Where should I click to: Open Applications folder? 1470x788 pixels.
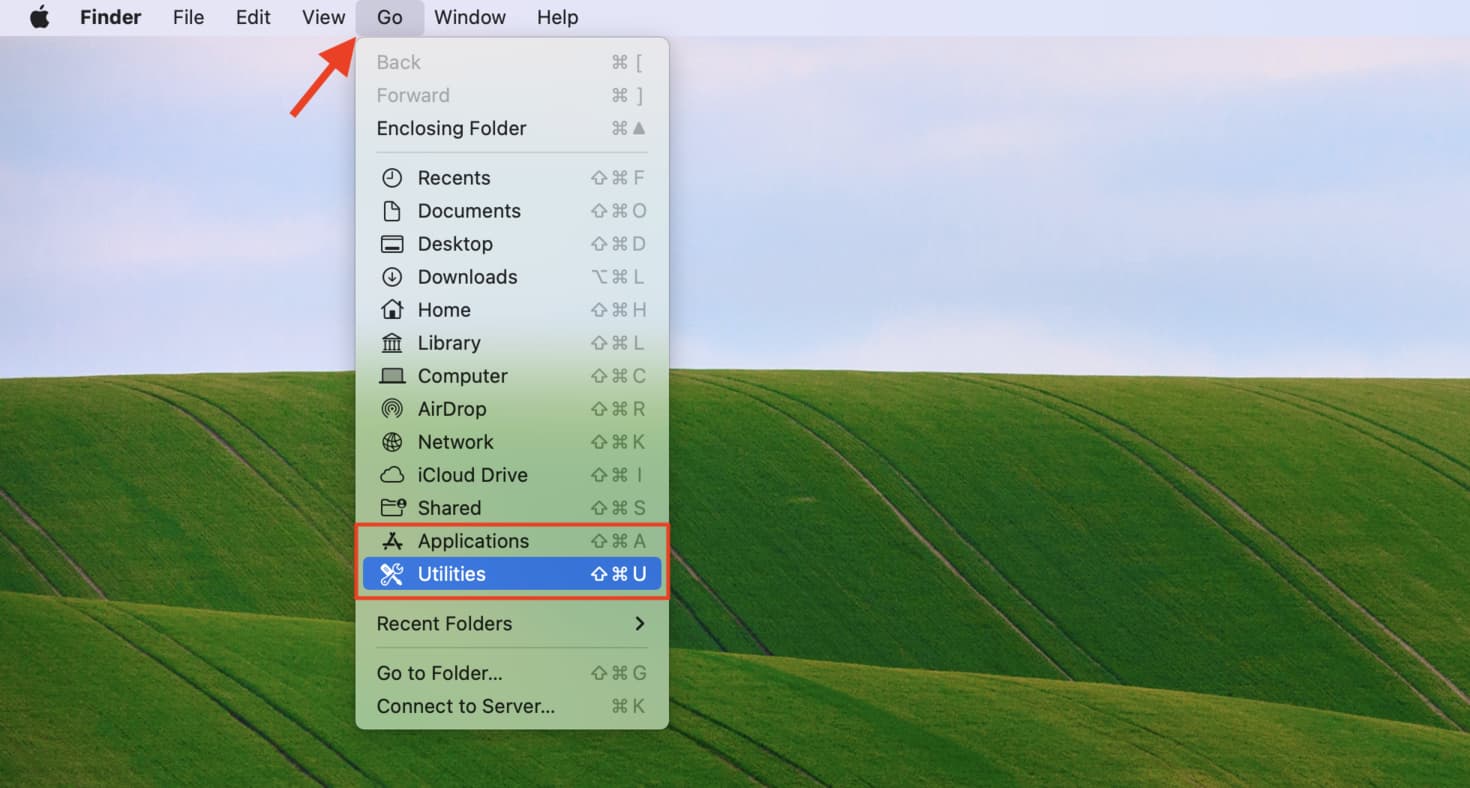click(512, 541)
